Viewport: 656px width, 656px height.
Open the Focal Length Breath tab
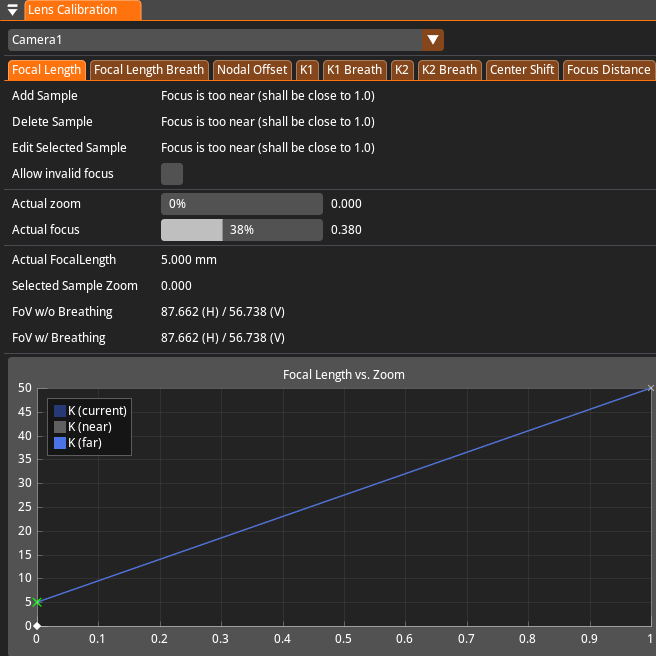click(149, 70)
